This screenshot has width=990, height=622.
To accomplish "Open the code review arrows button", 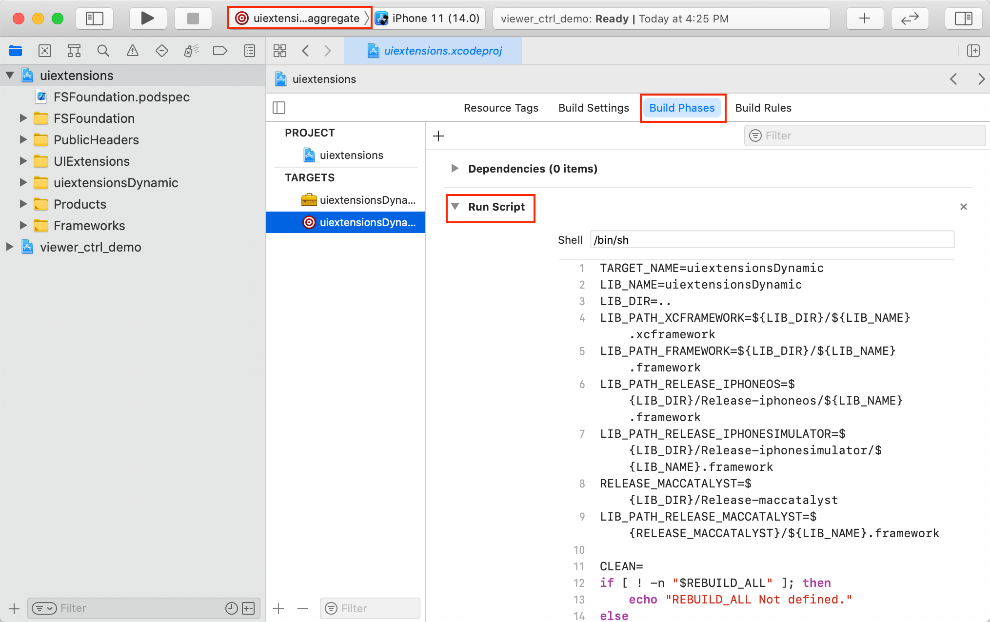I will pyautogui.click(x=909, y=18).
